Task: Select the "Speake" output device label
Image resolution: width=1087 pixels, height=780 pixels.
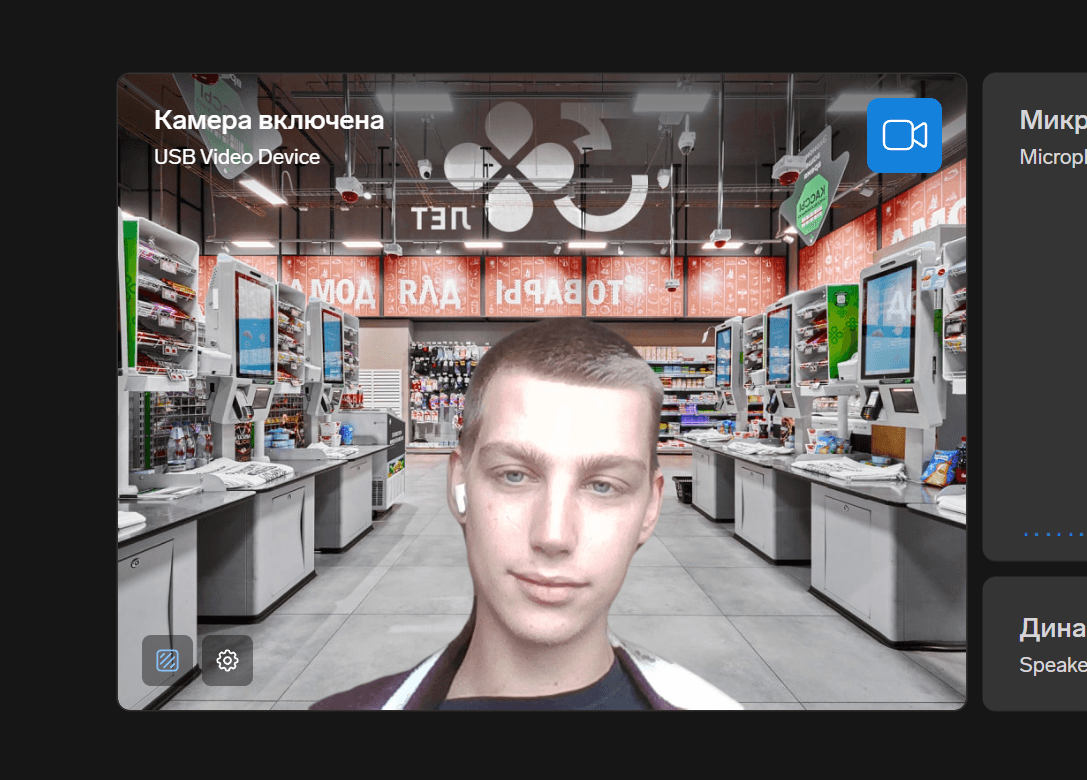Action: pyautogui.click(x=1052, y=665)
